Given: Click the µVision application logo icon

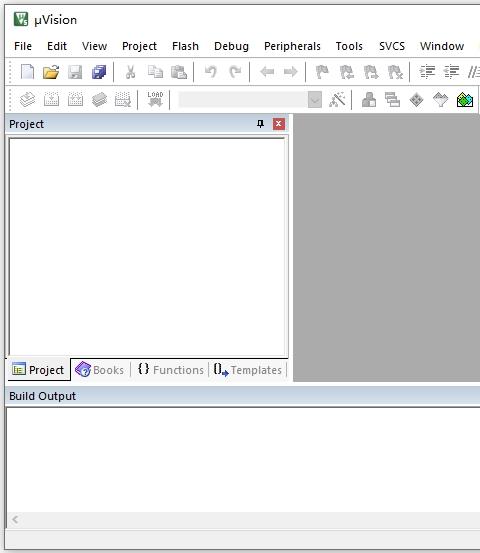Looking at the screenshot, I should tap(21, 19).
